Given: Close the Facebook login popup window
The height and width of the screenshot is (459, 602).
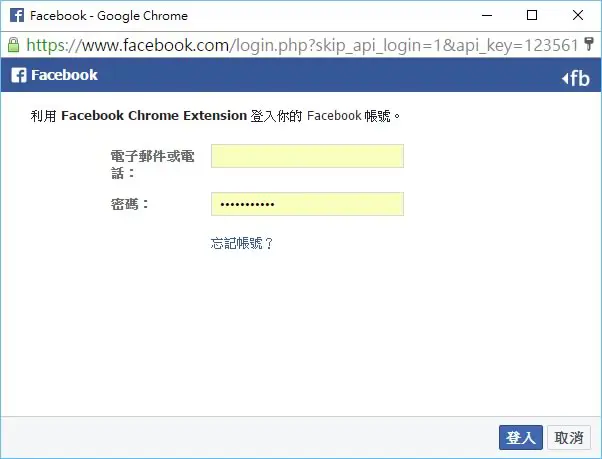Looking at the screenshot, I should (578, 16).
